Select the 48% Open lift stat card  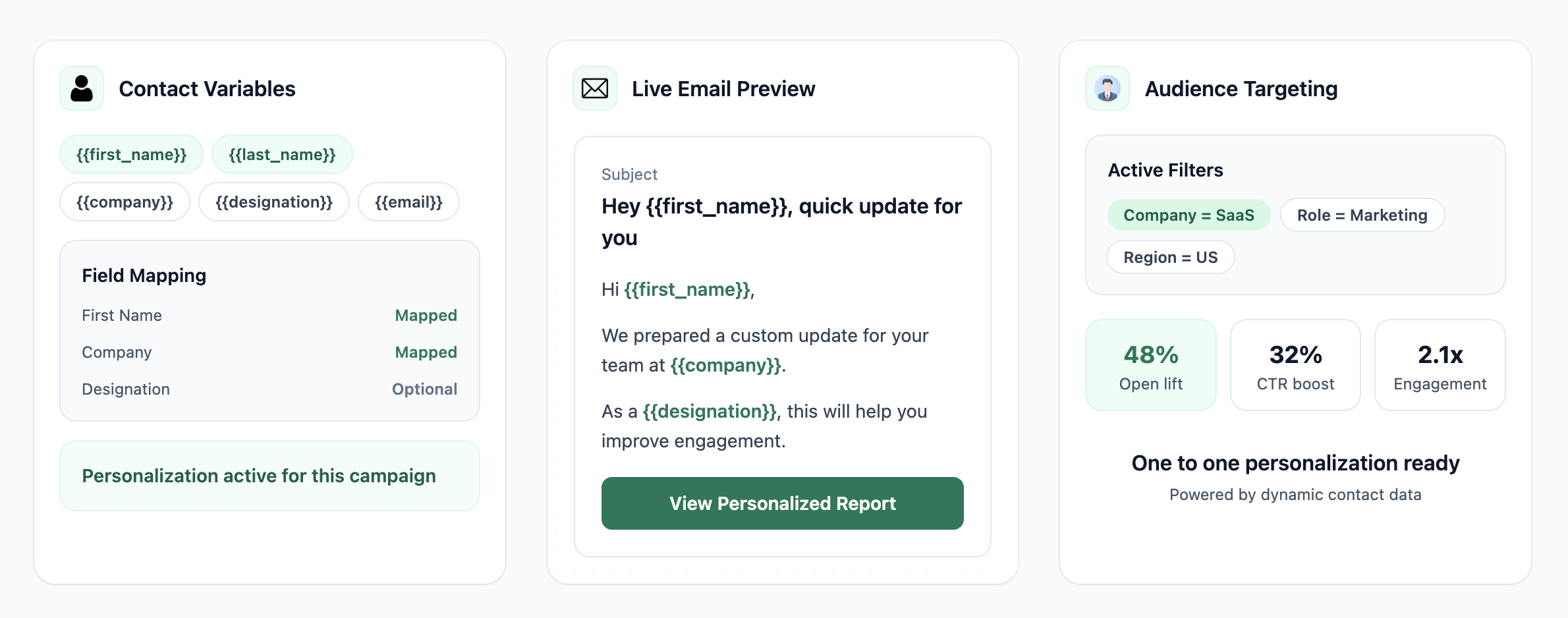1151,365
